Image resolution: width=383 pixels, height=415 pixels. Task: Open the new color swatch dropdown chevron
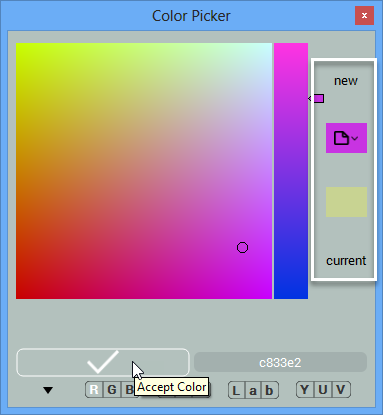tap(355, 138)
